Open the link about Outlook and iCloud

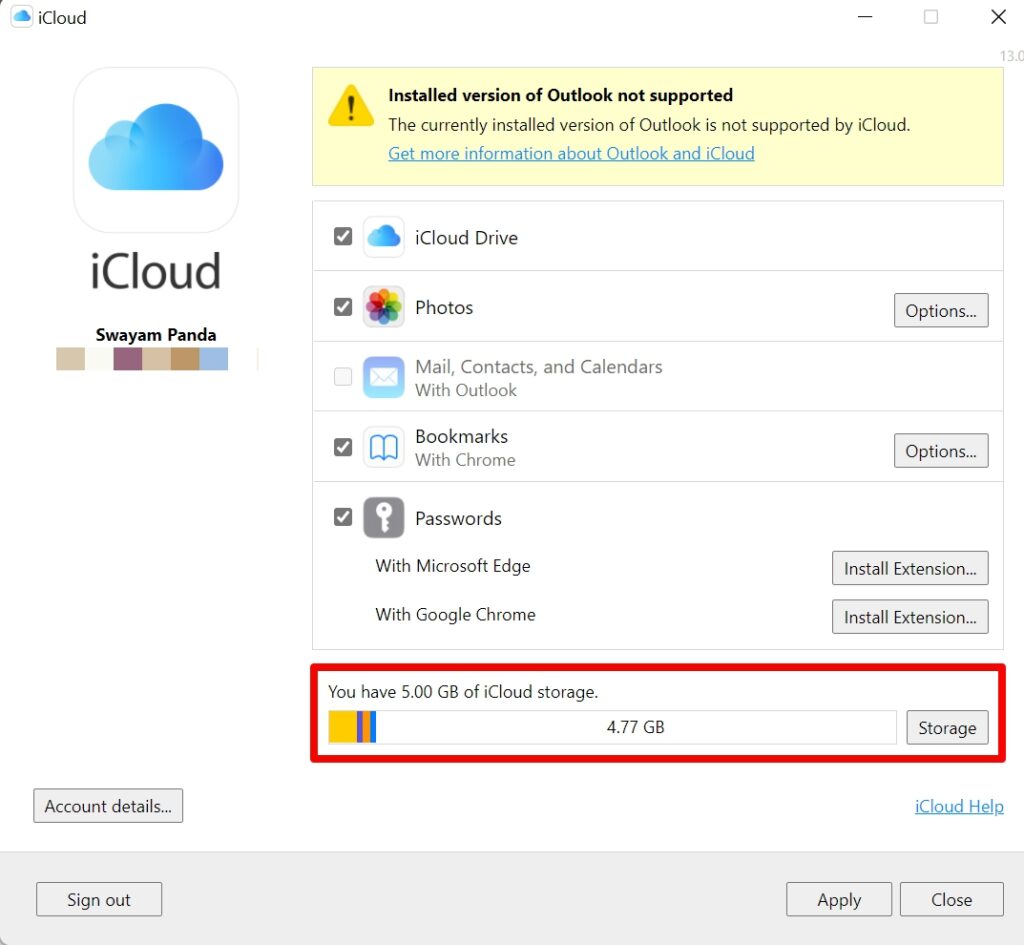pyautogui.click(x=570, y=153)
